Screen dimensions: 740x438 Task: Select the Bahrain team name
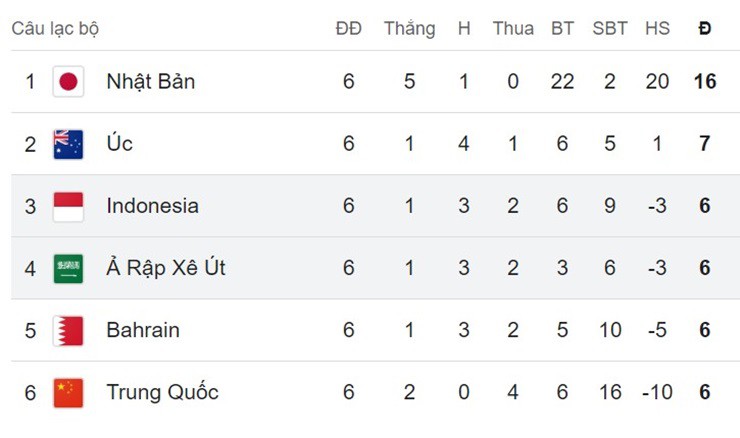pos(143,330)
